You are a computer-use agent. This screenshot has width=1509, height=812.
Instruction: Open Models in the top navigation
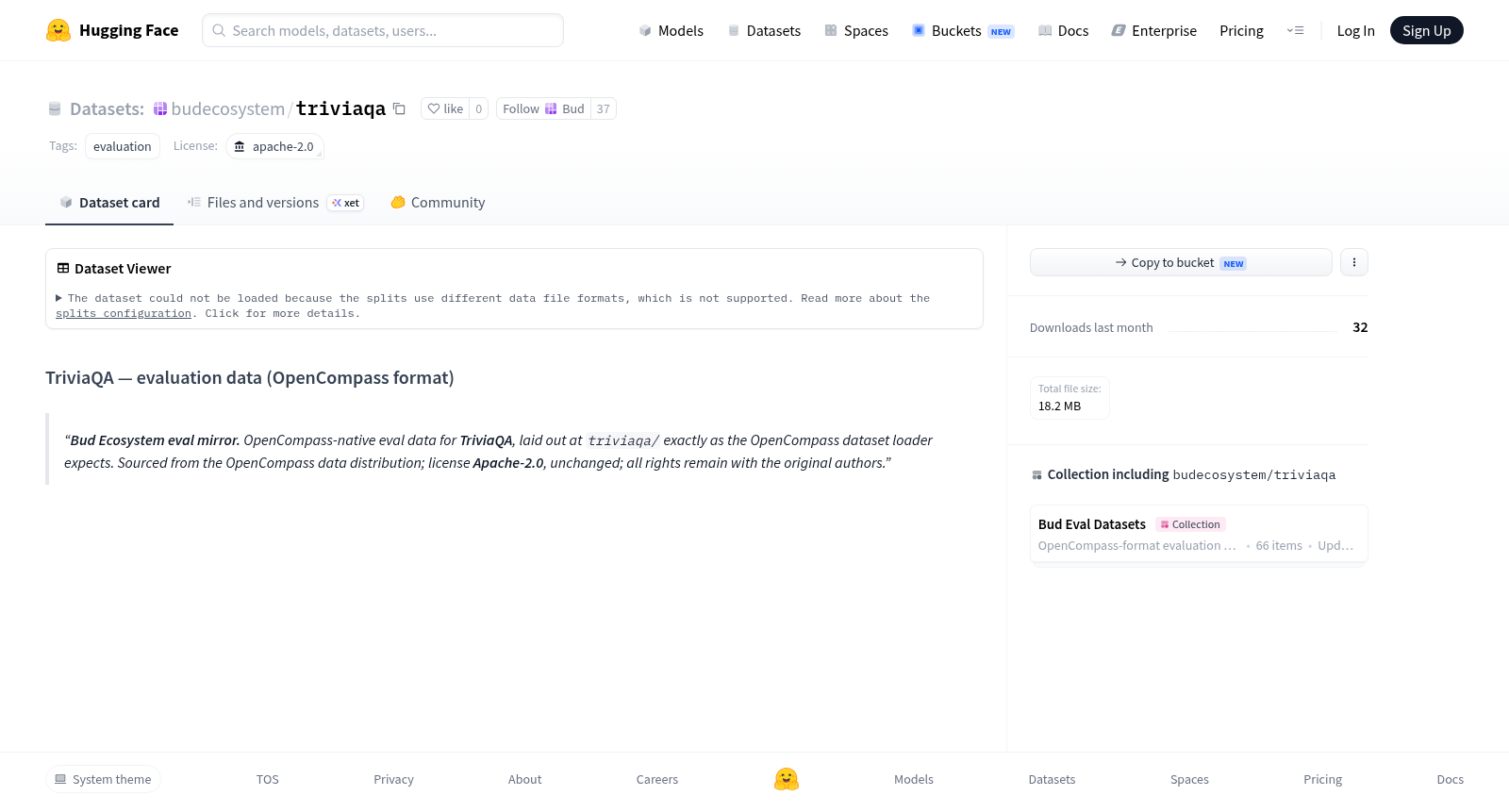click(672, 30)
